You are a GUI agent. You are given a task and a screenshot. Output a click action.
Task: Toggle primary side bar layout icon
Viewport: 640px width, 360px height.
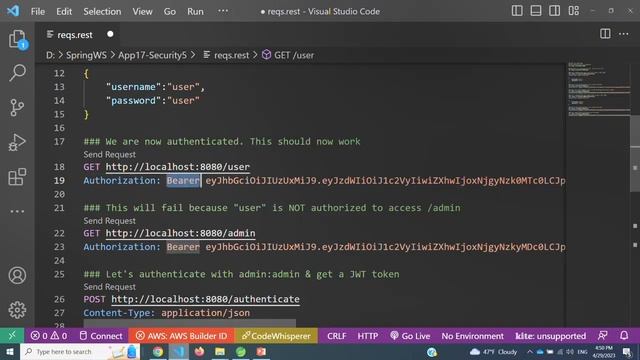[517, 11]
